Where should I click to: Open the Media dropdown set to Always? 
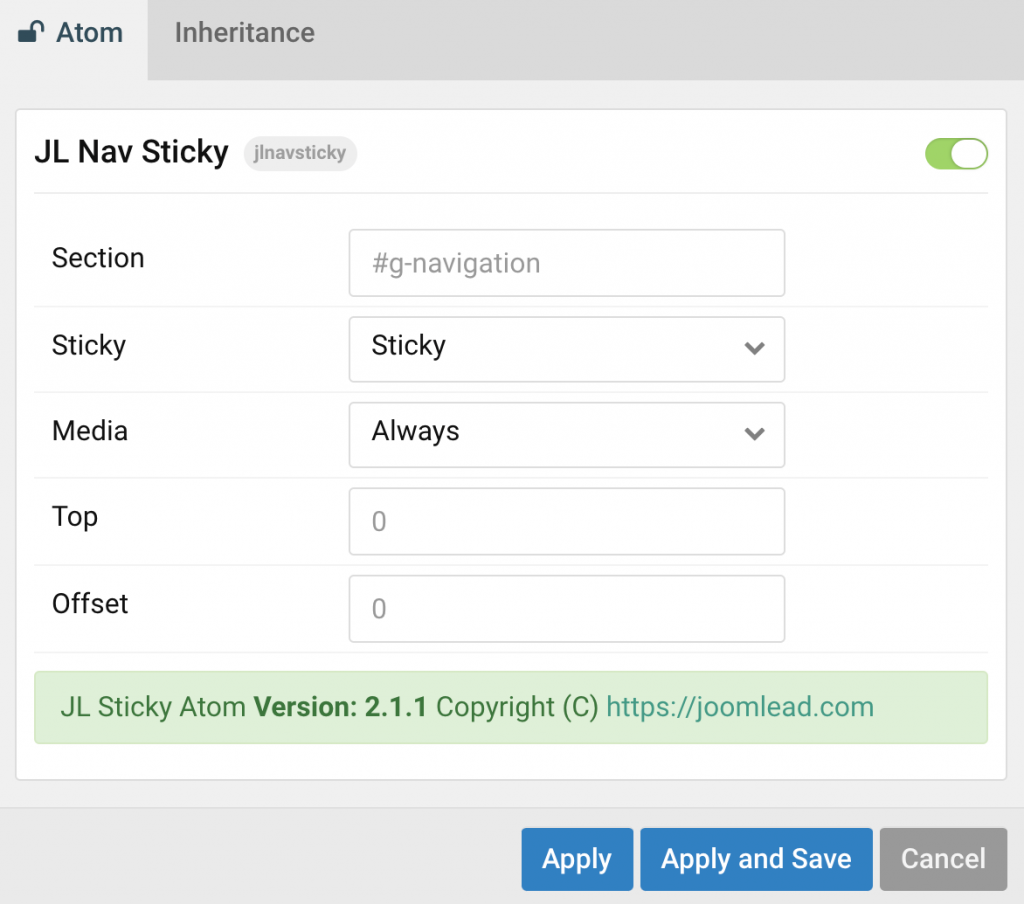coord(566,435)
